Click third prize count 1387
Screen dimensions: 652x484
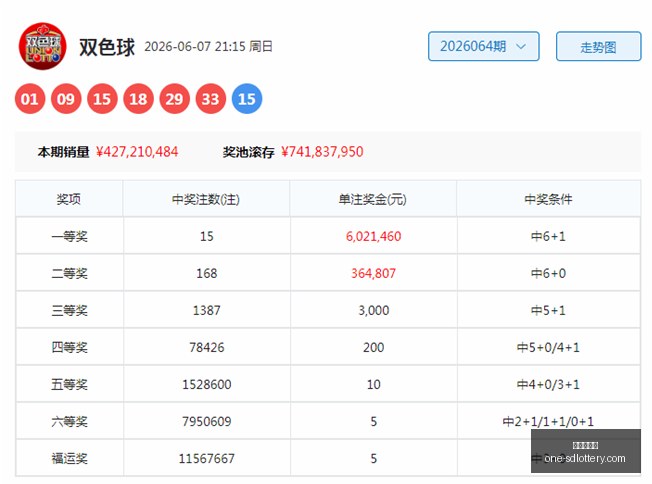[206, 310]
